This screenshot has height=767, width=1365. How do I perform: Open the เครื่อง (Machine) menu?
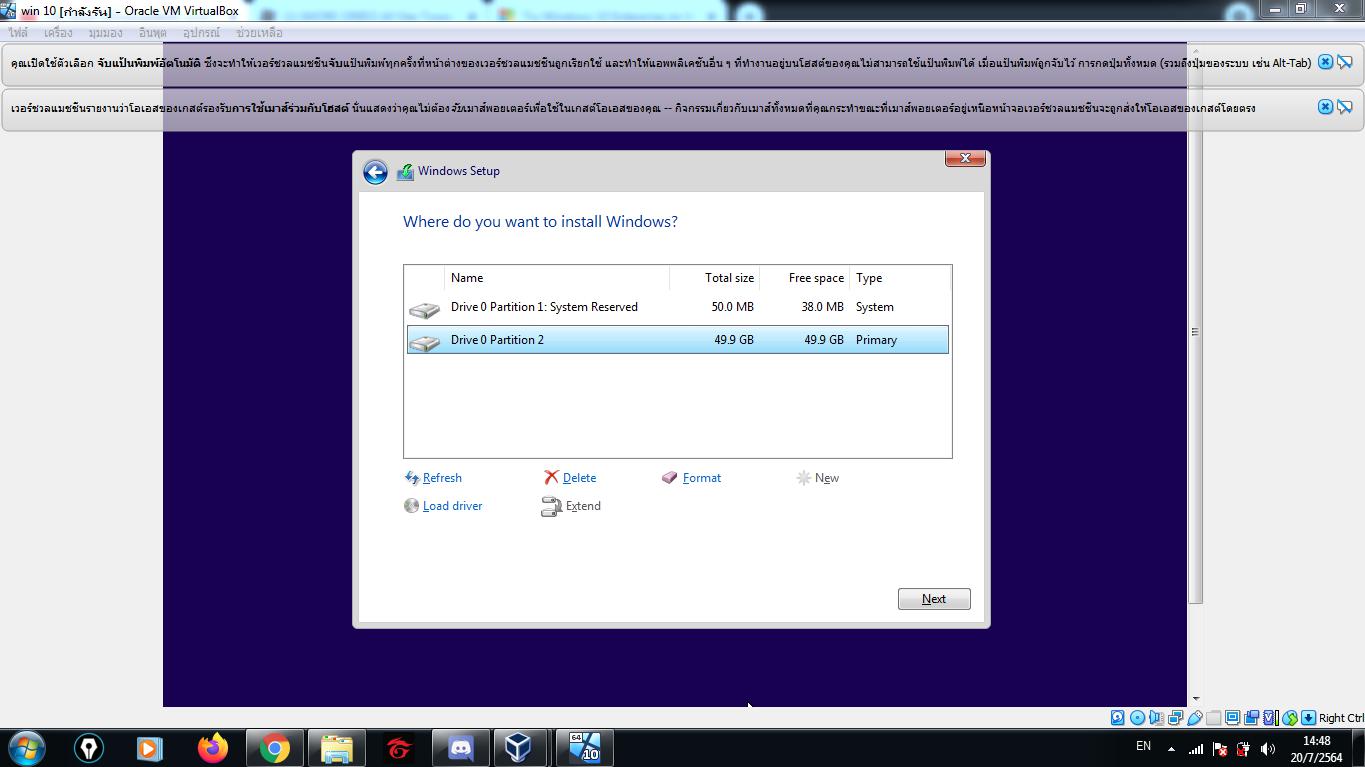58,33
